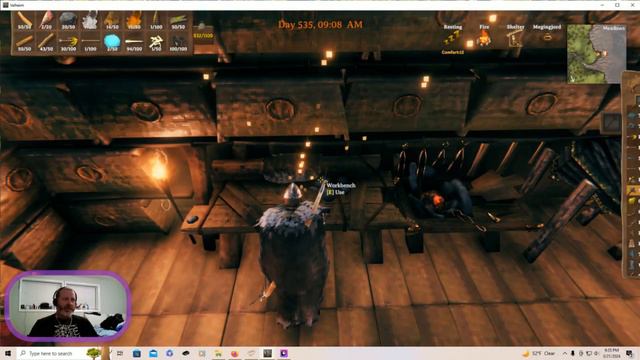This screenshot has width=640, height=360.
Task: Open the Firefox taskbar icon
Action: coord(234,353)
